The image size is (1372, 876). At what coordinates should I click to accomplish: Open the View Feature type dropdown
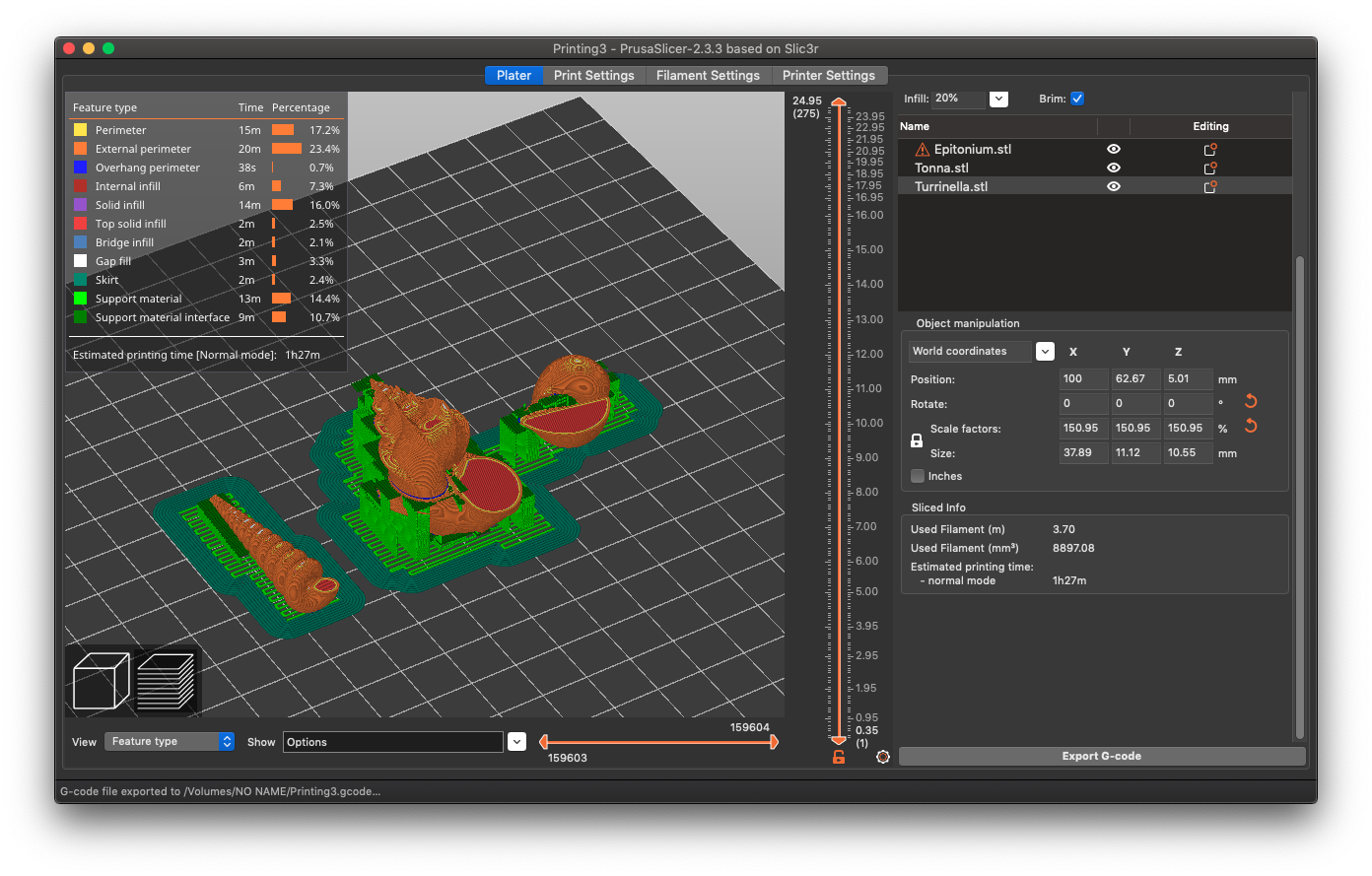point(170,741)
